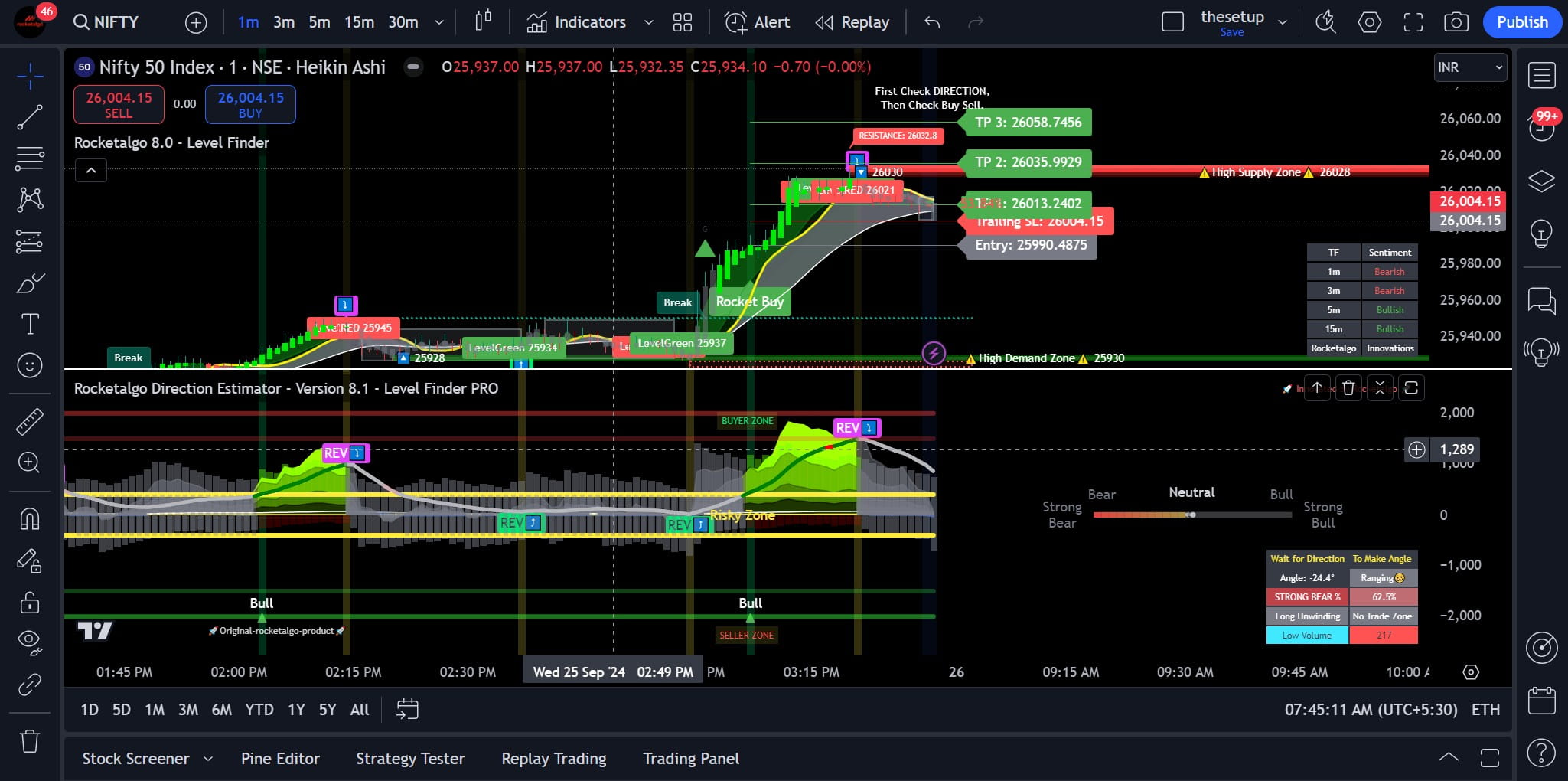Start Bar Replay mode
The image size is (1568, 781).
point(852,22)
